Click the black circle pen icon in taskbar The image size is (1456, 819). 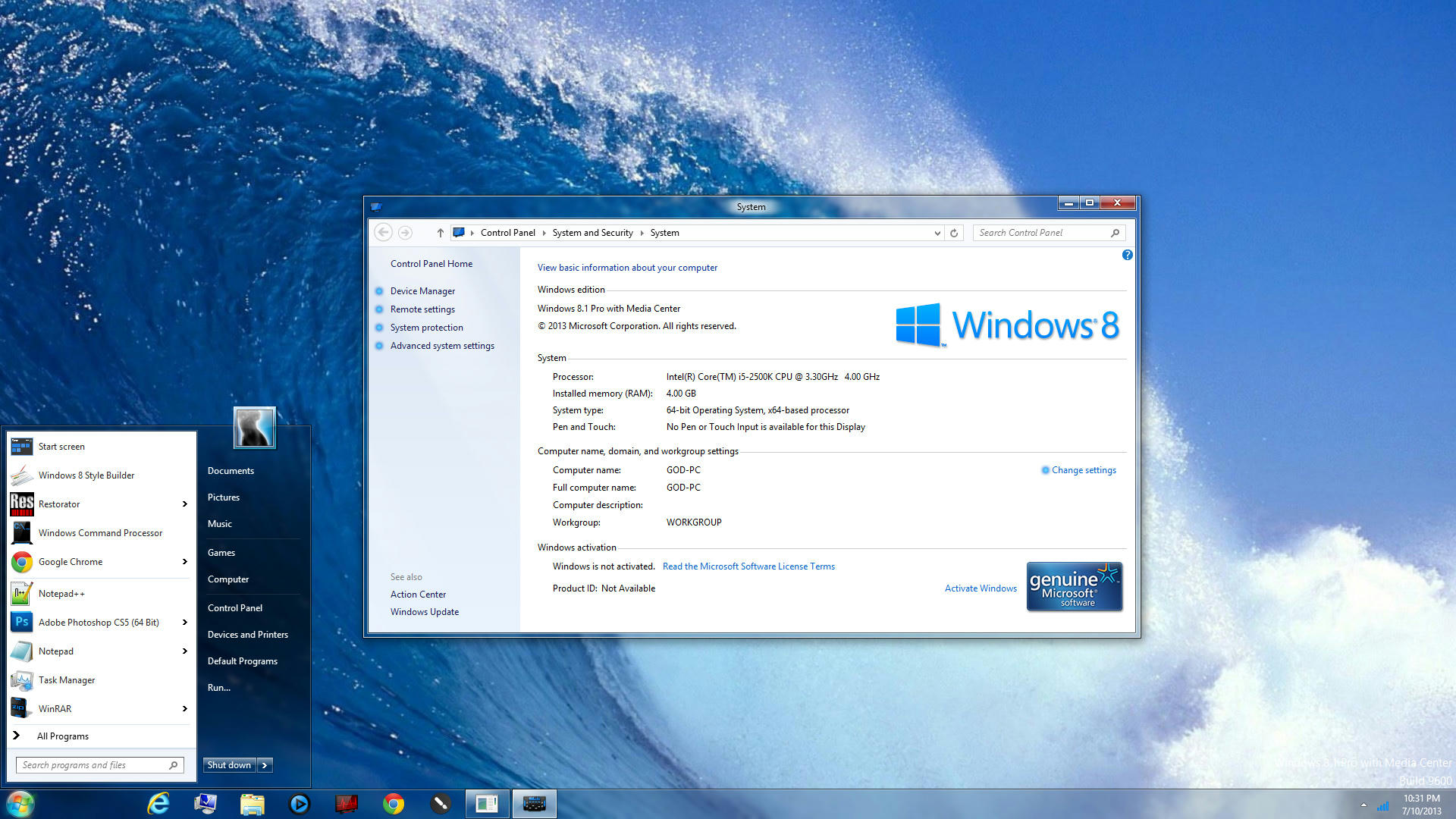[x=440, y=804]
